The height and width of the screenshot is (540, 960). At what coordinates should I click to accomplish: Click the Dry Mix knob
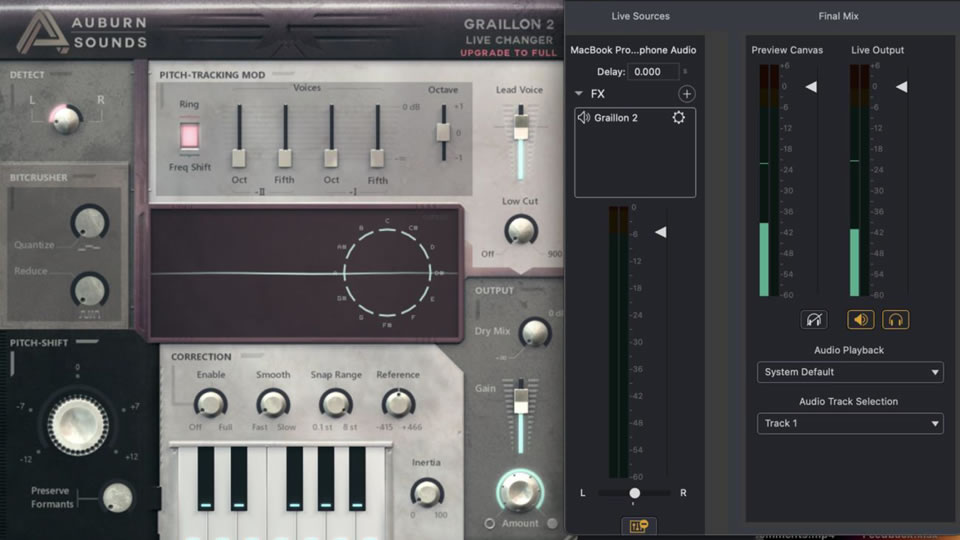(534, 333)
